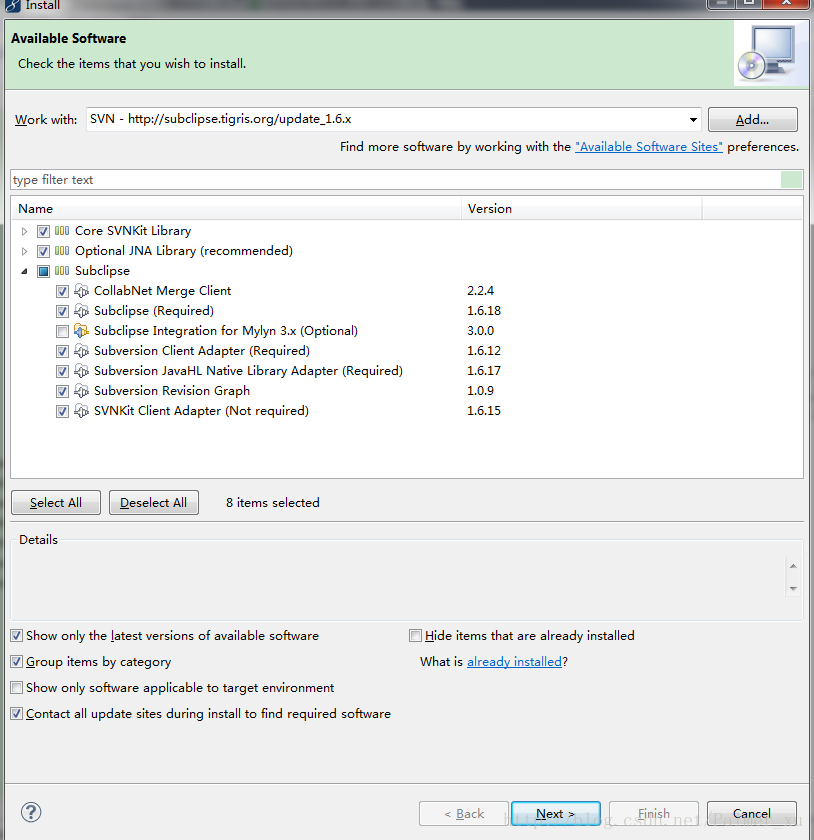Click the Eclipse Install window title icon
This screenshot has width=814, height=840.
click(13, 5)
